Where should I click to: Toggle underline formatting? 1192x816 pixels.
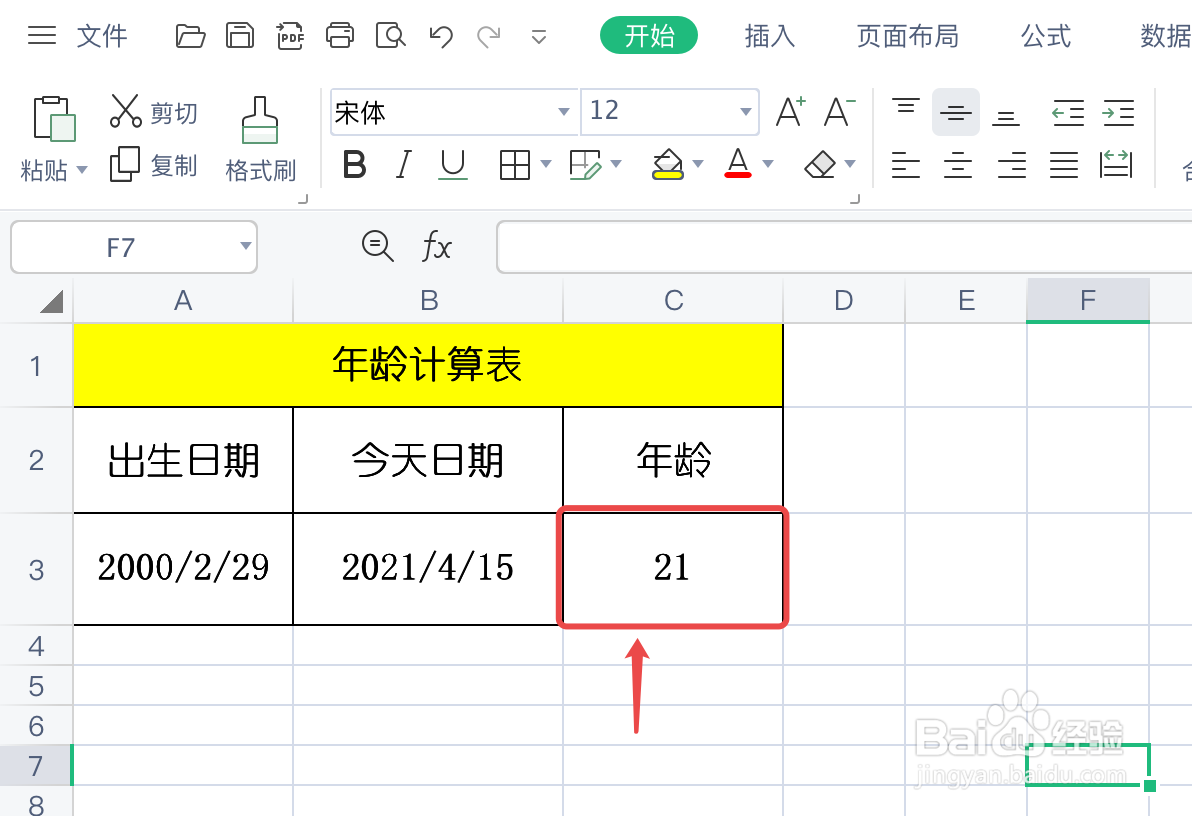tap(452, 165)
